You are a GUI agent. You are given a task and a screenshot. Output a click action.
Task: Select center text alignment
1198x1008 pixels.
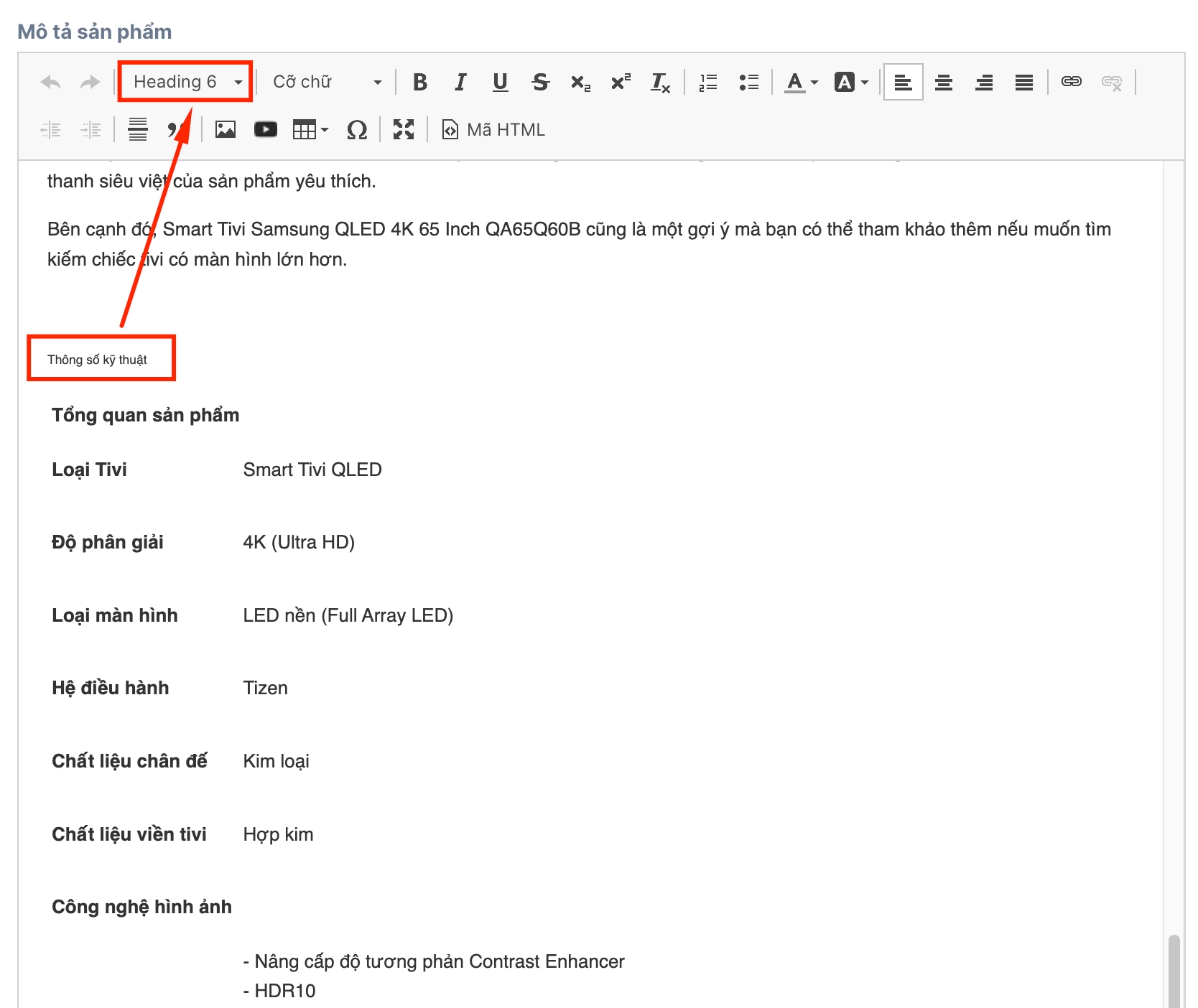click(x=944, y=82)
